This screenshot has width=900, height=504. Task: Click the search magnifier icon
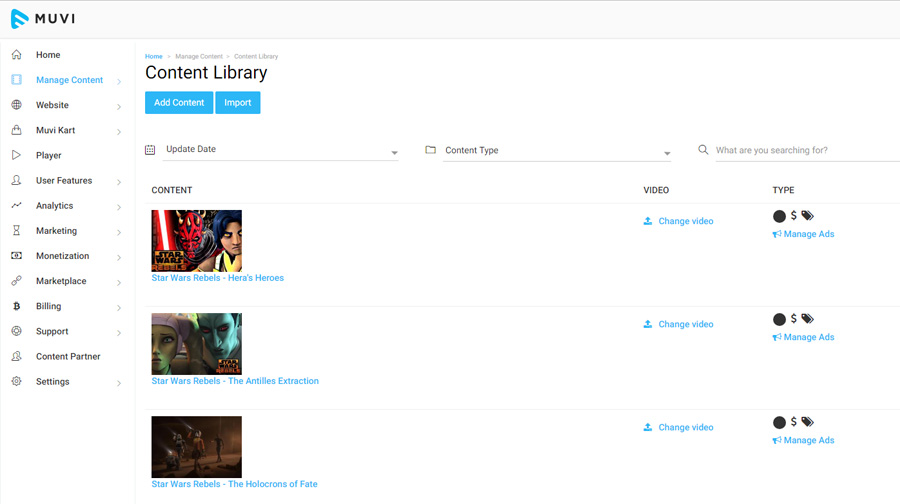(x=703, y=150)
